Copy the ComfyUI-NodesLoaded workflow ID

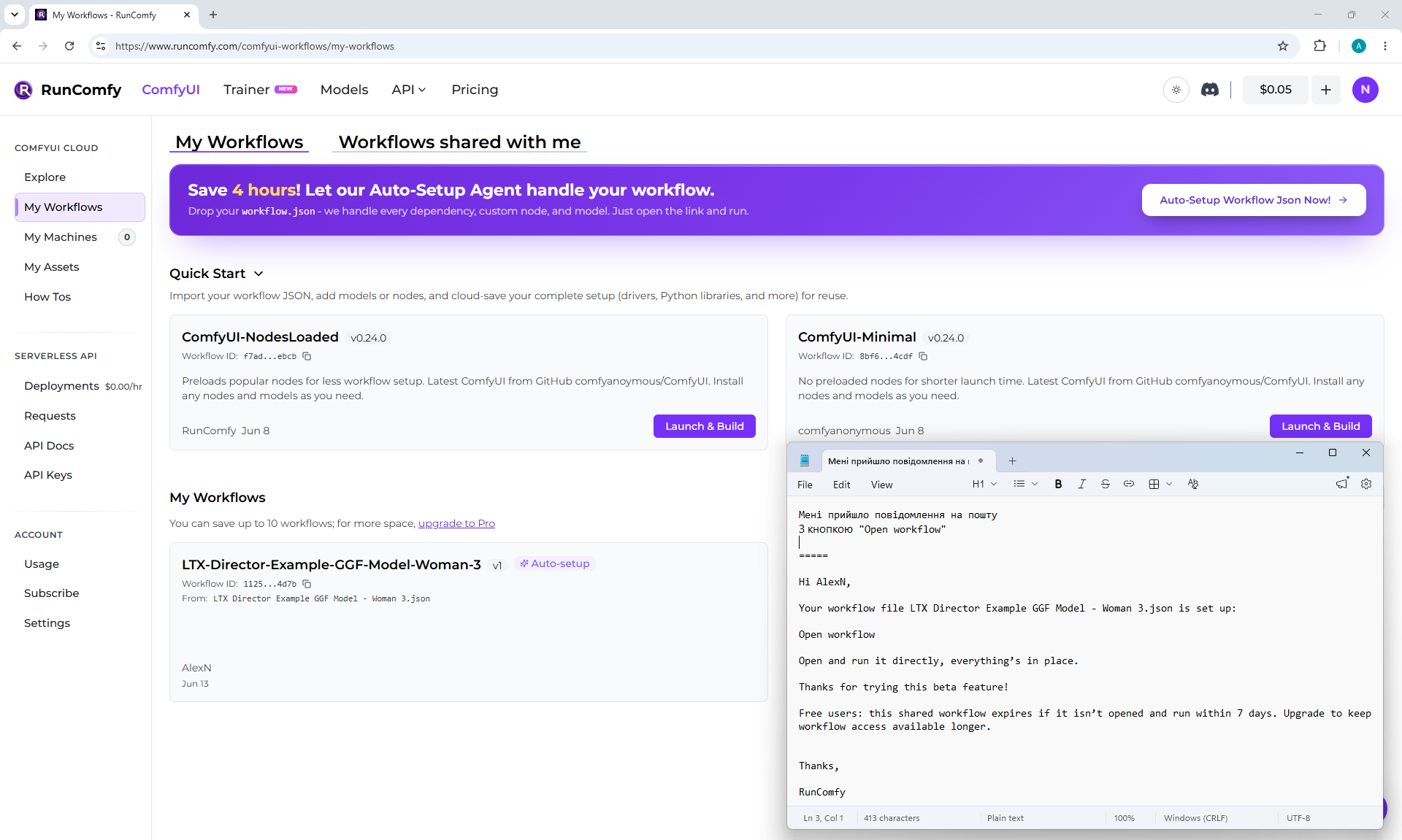pyautogui.click(x=307, y=356)
